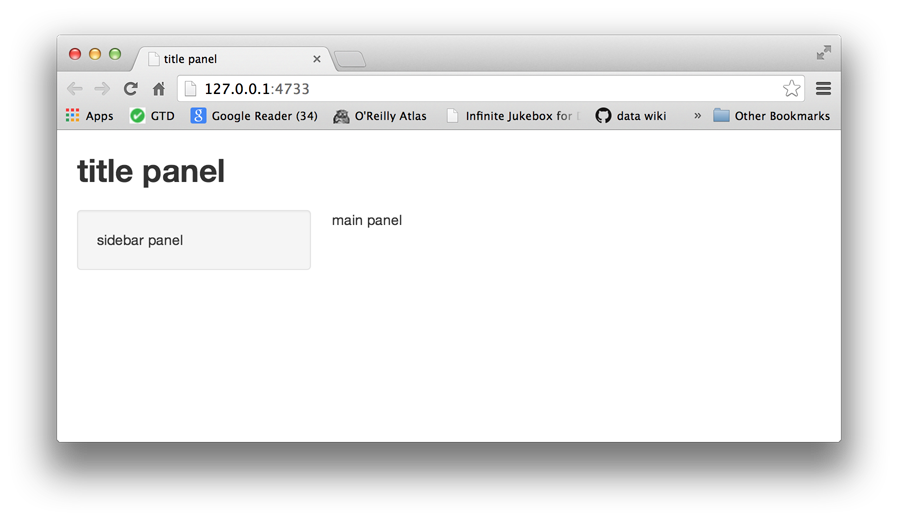Click the Forward navigation arrow
Screen dimensions: 898x521
[102, 89]
